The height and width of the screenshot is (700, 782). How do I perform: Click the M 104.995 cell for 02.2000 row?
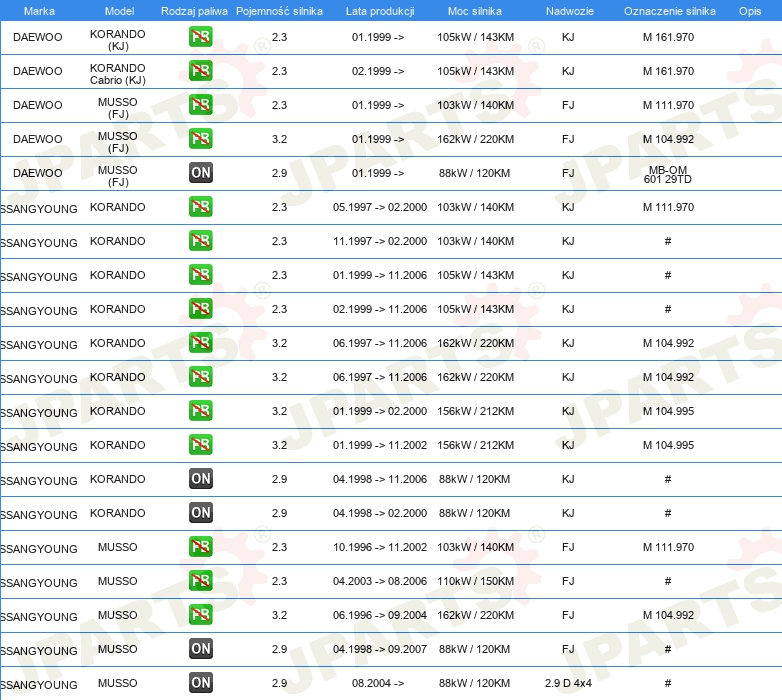pyautogui.click(x=668, y=411)
